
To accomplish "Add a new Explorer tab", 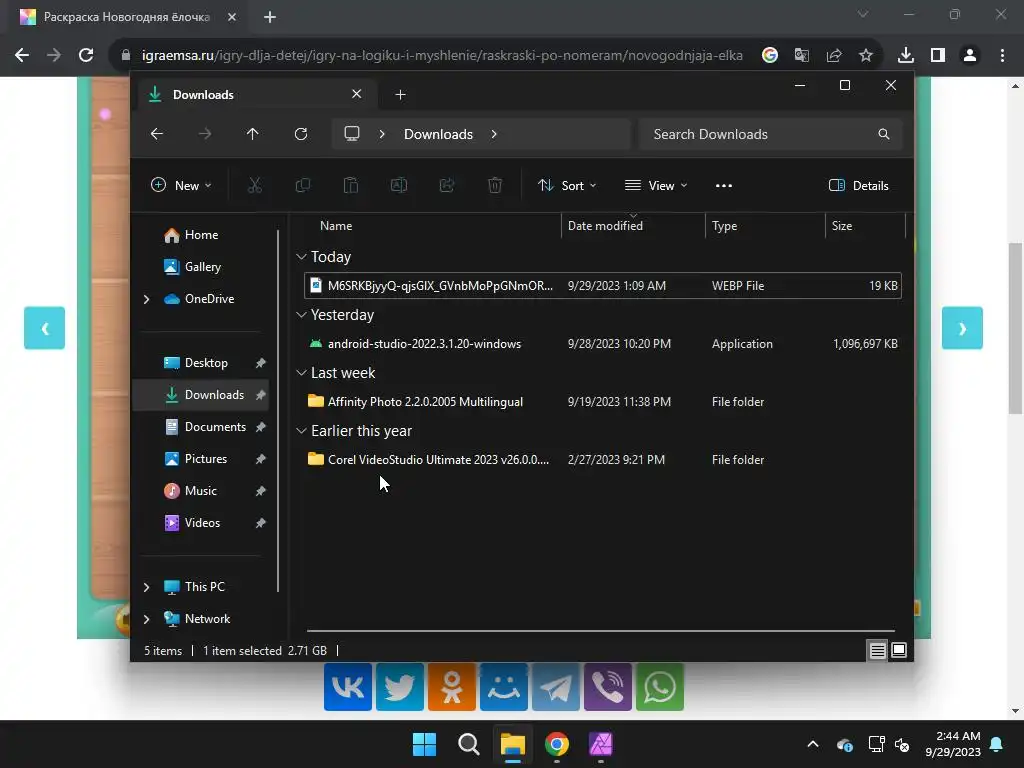I will click(400, 95).
